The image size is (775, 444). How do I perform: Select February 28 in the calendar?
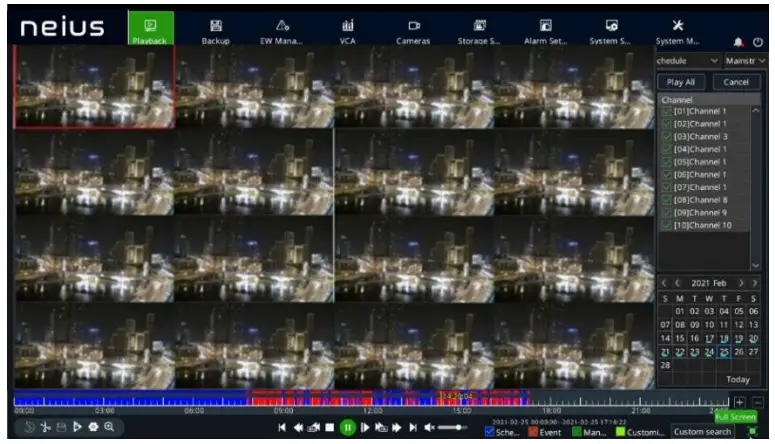point(665,365)
